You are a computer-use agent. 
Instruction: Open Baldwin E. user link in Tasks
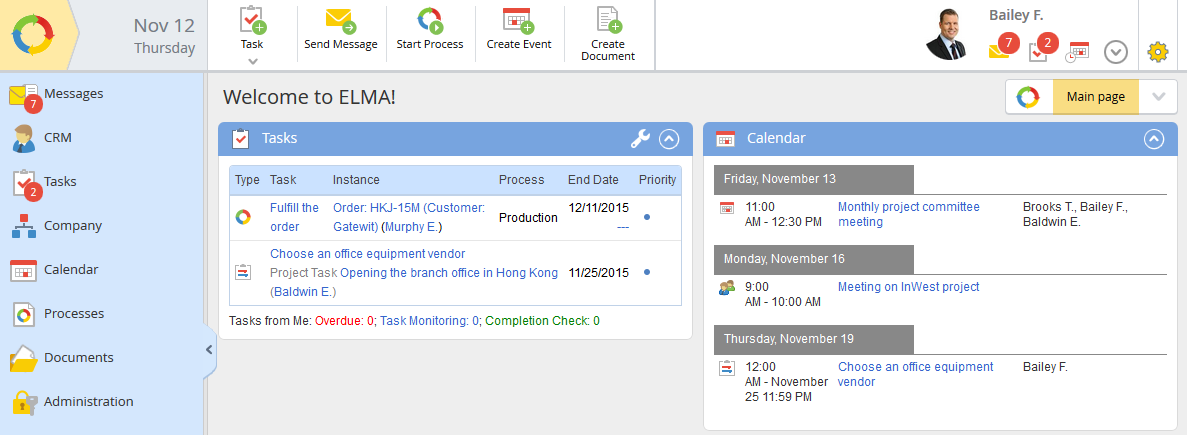(304, 292)
